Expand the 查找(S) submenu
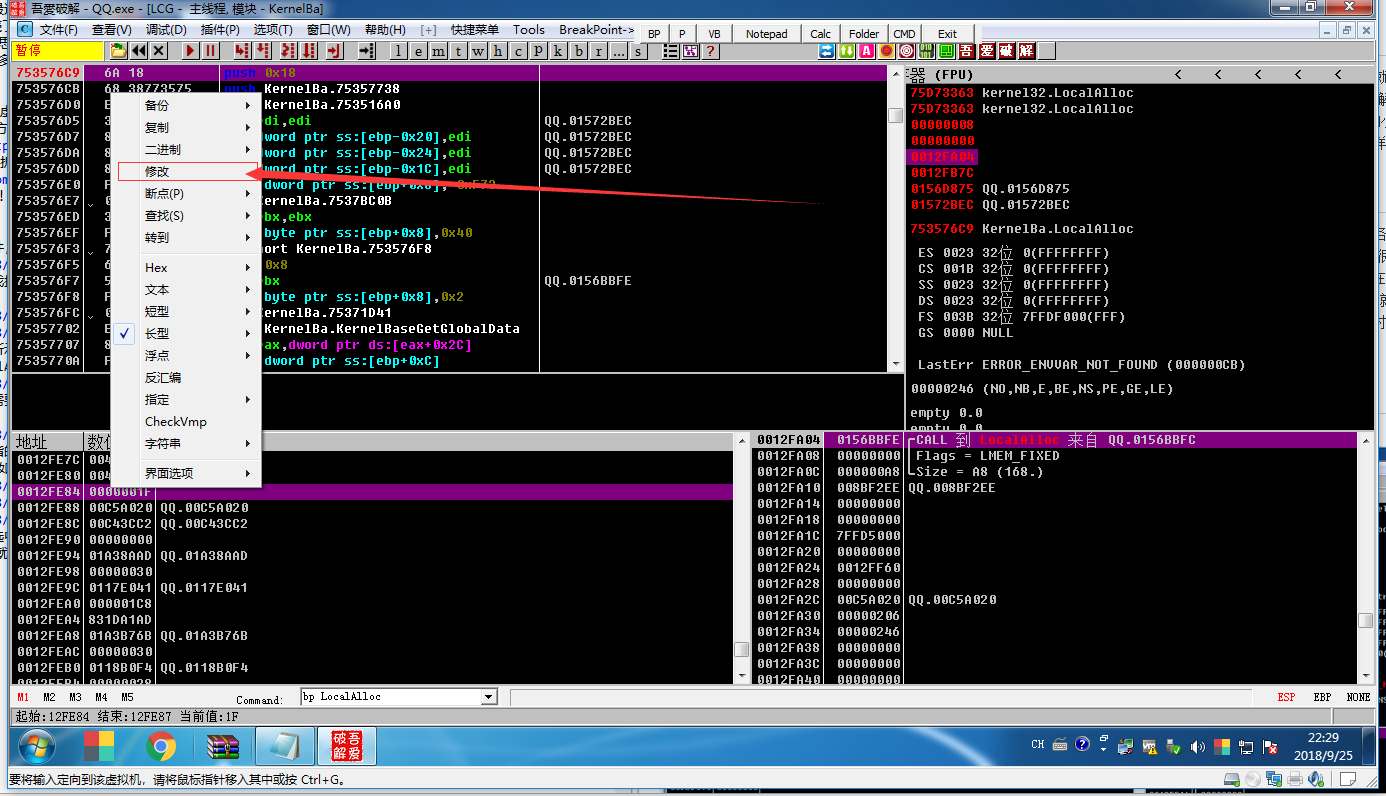 186,216
